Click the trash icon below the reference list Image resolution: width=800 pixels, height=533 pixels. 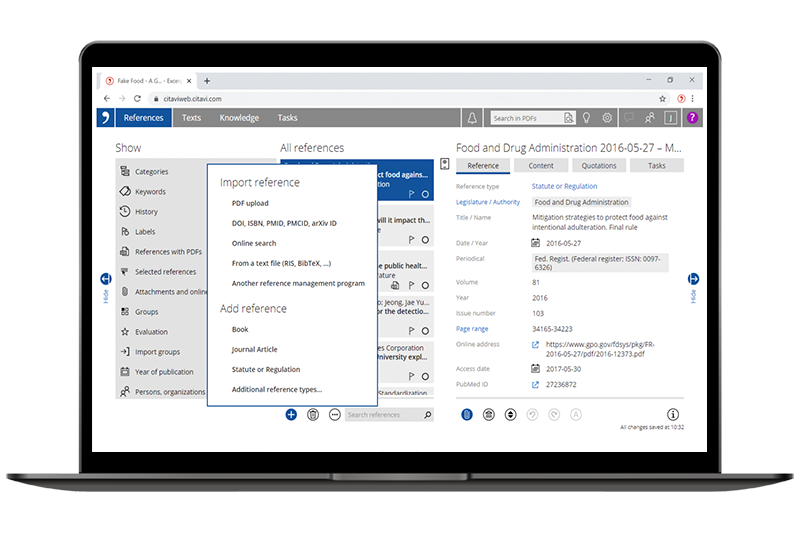313,415
